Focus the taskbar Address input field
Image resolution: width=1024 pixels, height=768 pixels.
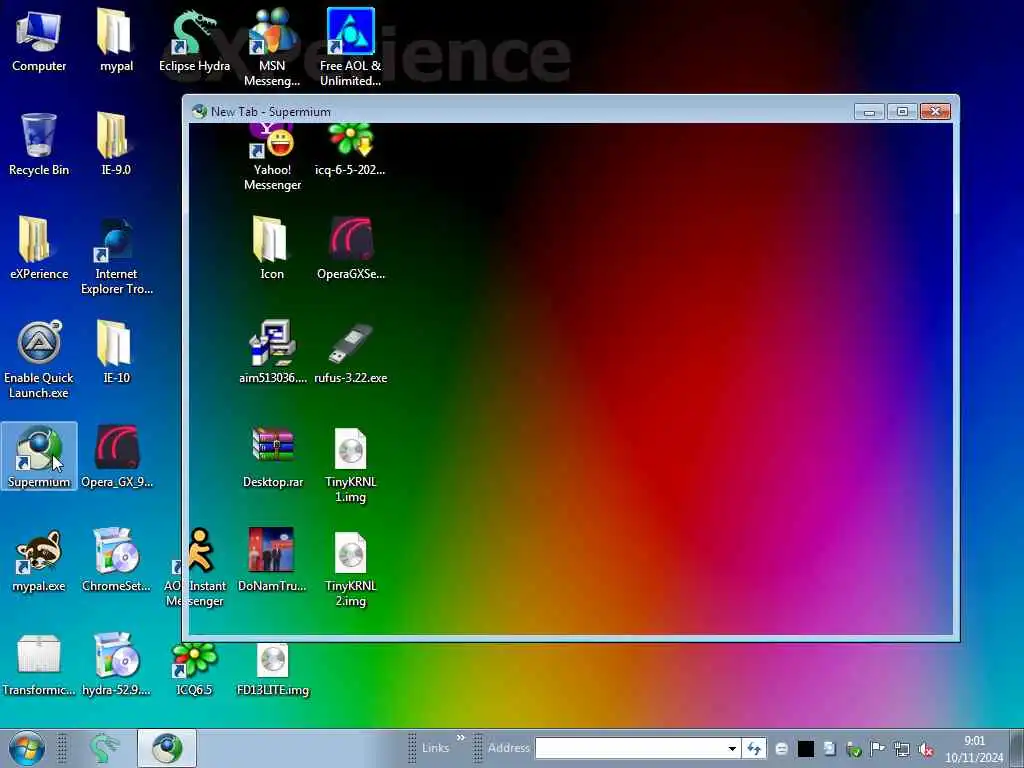coord(630,748)
